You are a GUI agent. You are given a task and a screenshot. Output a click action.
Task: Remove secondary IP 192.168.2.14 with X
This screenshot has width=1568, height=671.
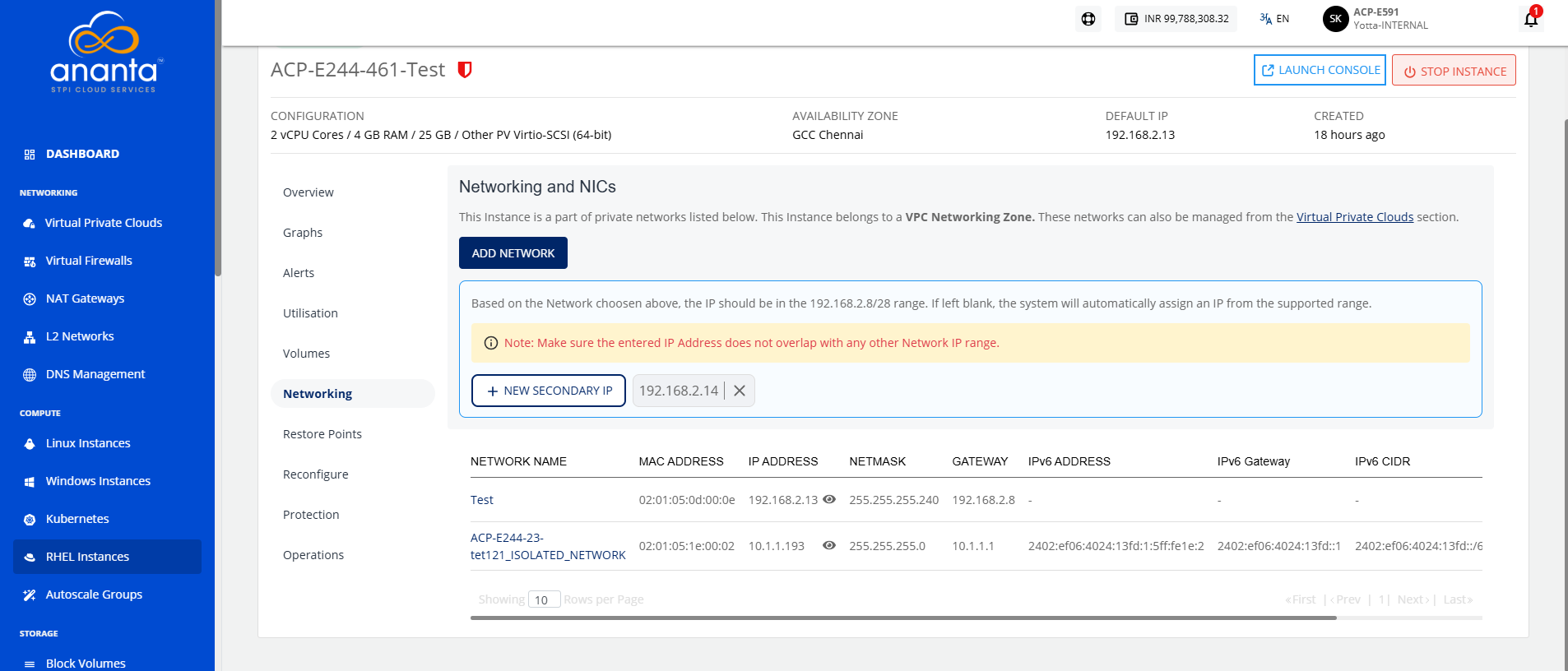(x=740, y=391)
